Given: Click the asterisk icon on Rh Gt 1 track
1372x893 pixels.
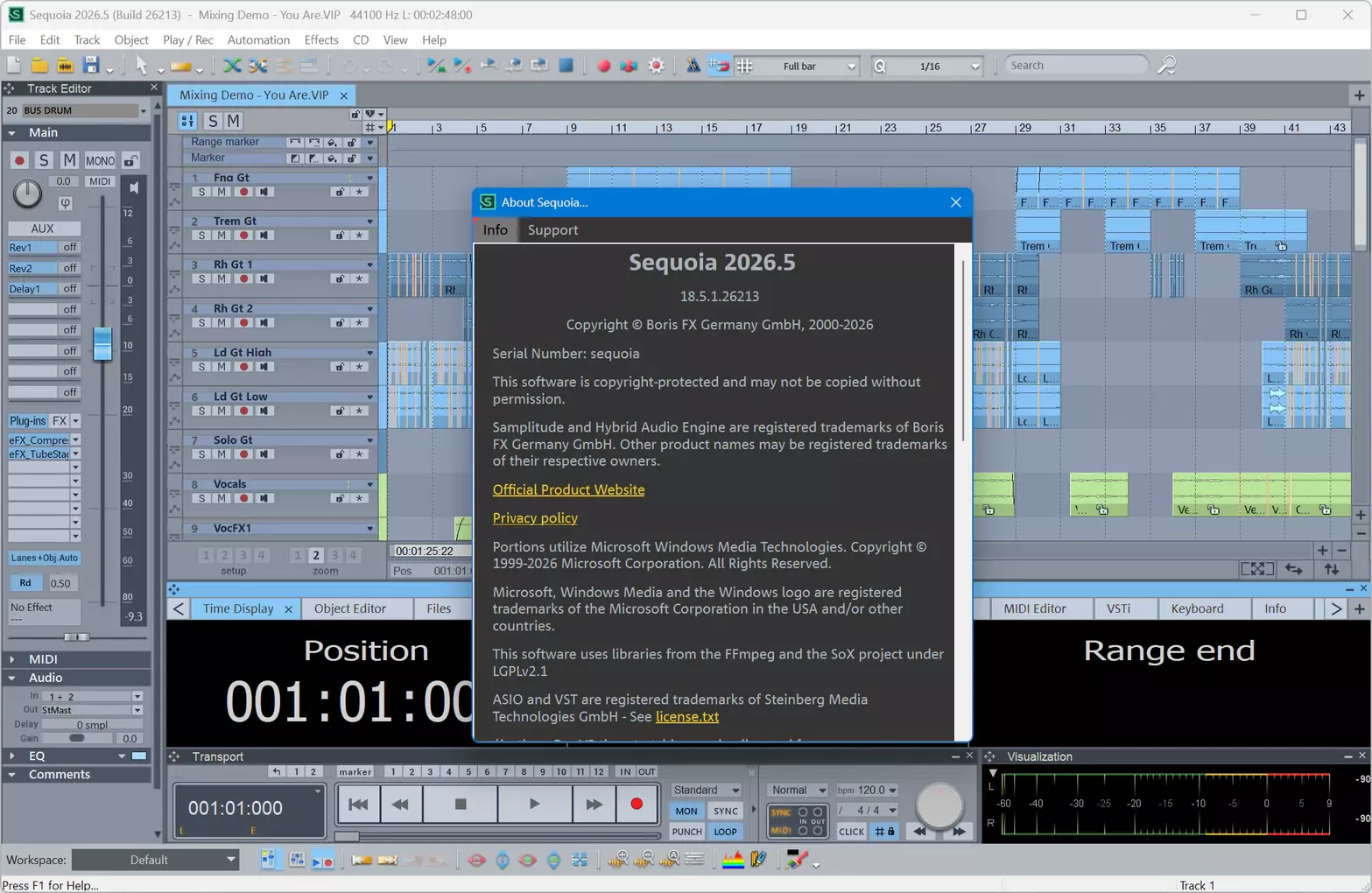Looking at the screenshot, I should pyautogui.click(x=359, y=279).
